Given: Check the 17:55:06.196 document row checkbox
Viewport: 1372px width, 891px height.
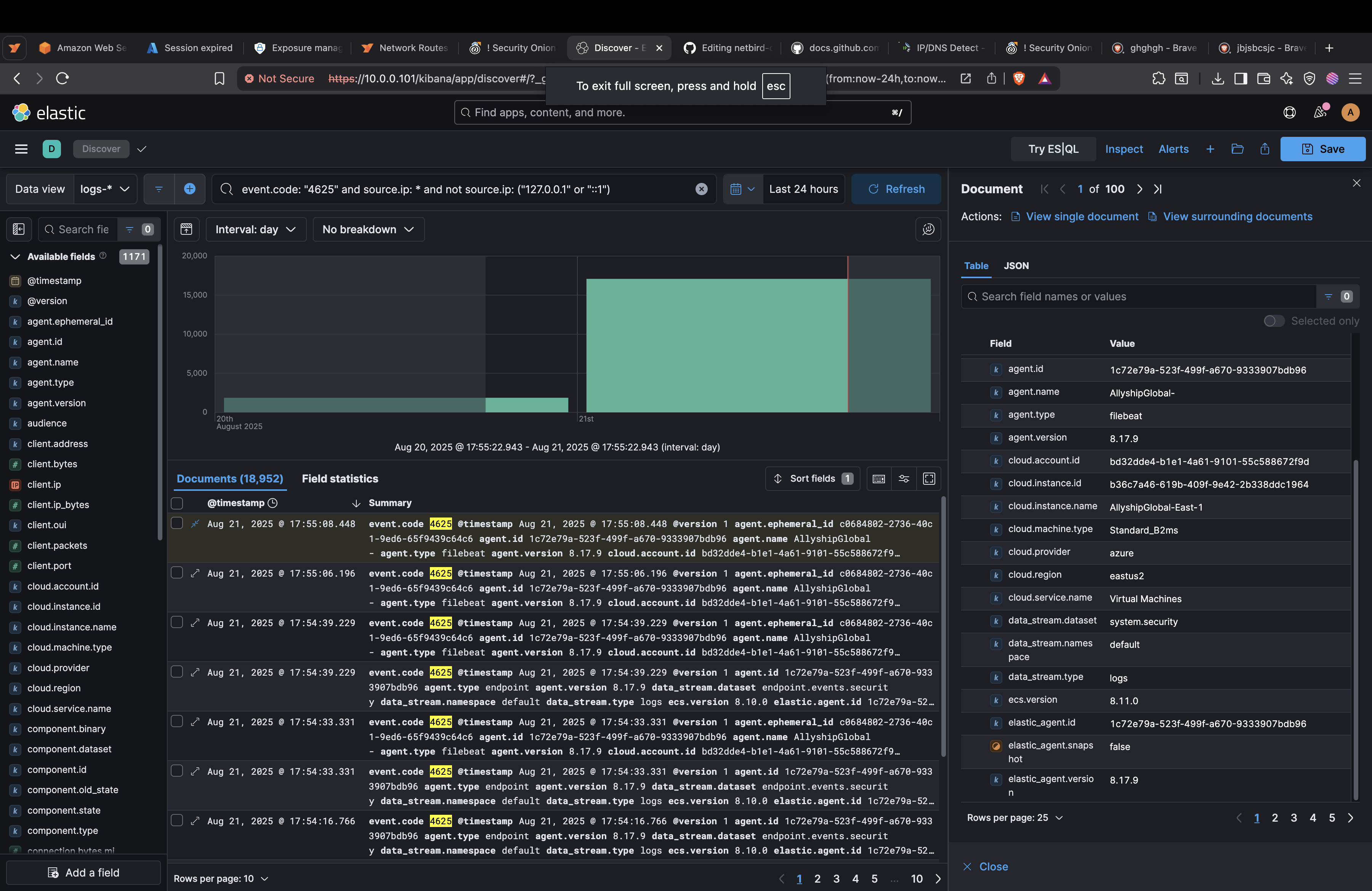Looking at the screenshot, I should tap(177, 573).
